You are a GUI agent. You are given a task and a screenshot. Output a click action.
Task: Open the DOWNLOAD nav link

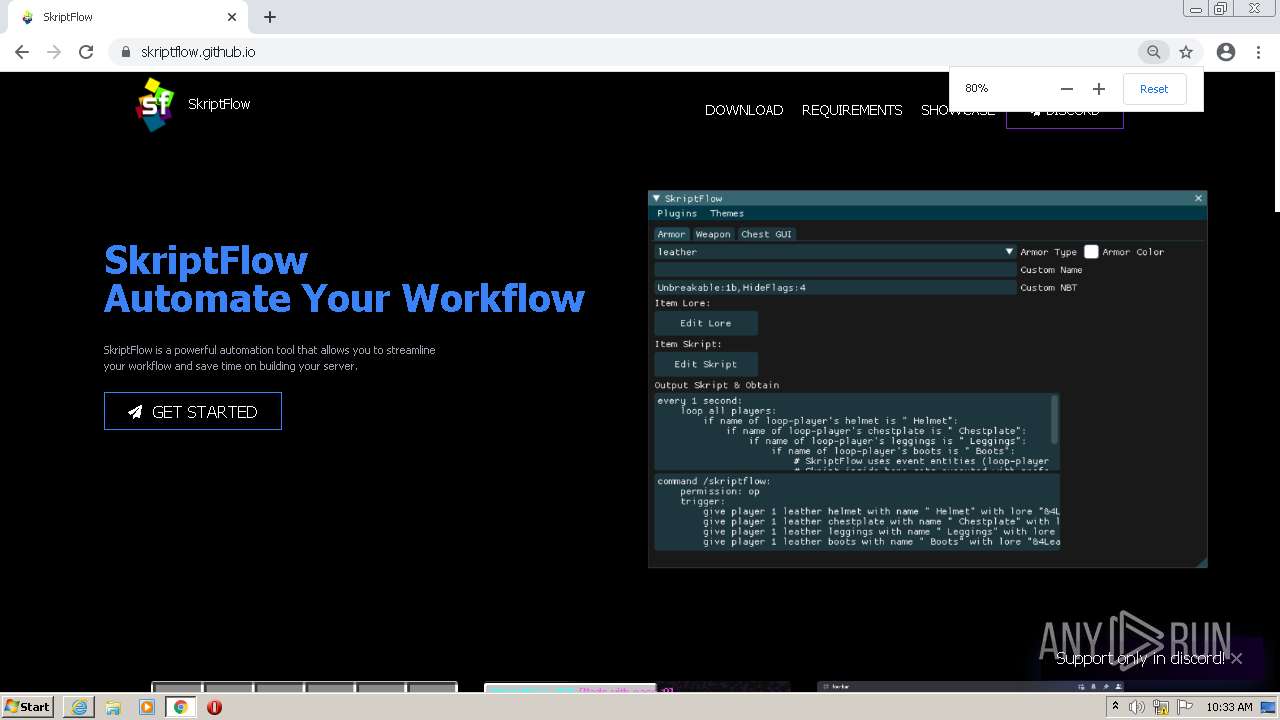click(744, 110)
